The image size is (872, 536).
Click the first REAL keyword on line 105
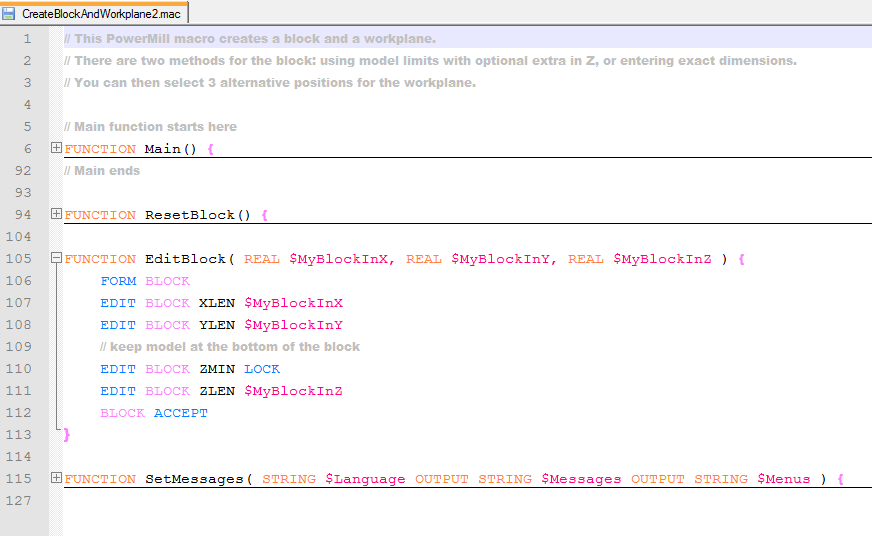pyautogui.click(x=262, y=259)
